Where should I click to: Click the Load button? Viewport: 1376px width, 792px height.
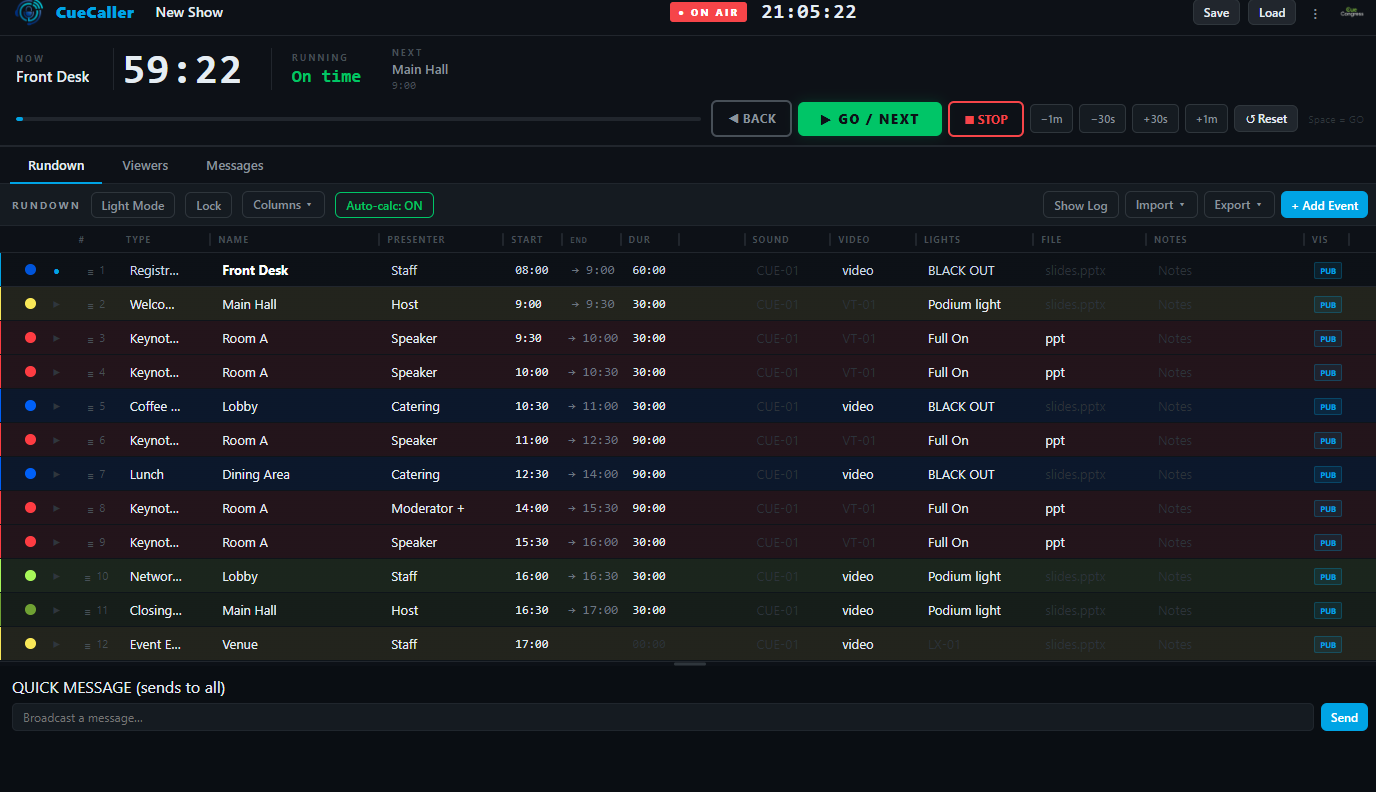(x=1272, y=13)
